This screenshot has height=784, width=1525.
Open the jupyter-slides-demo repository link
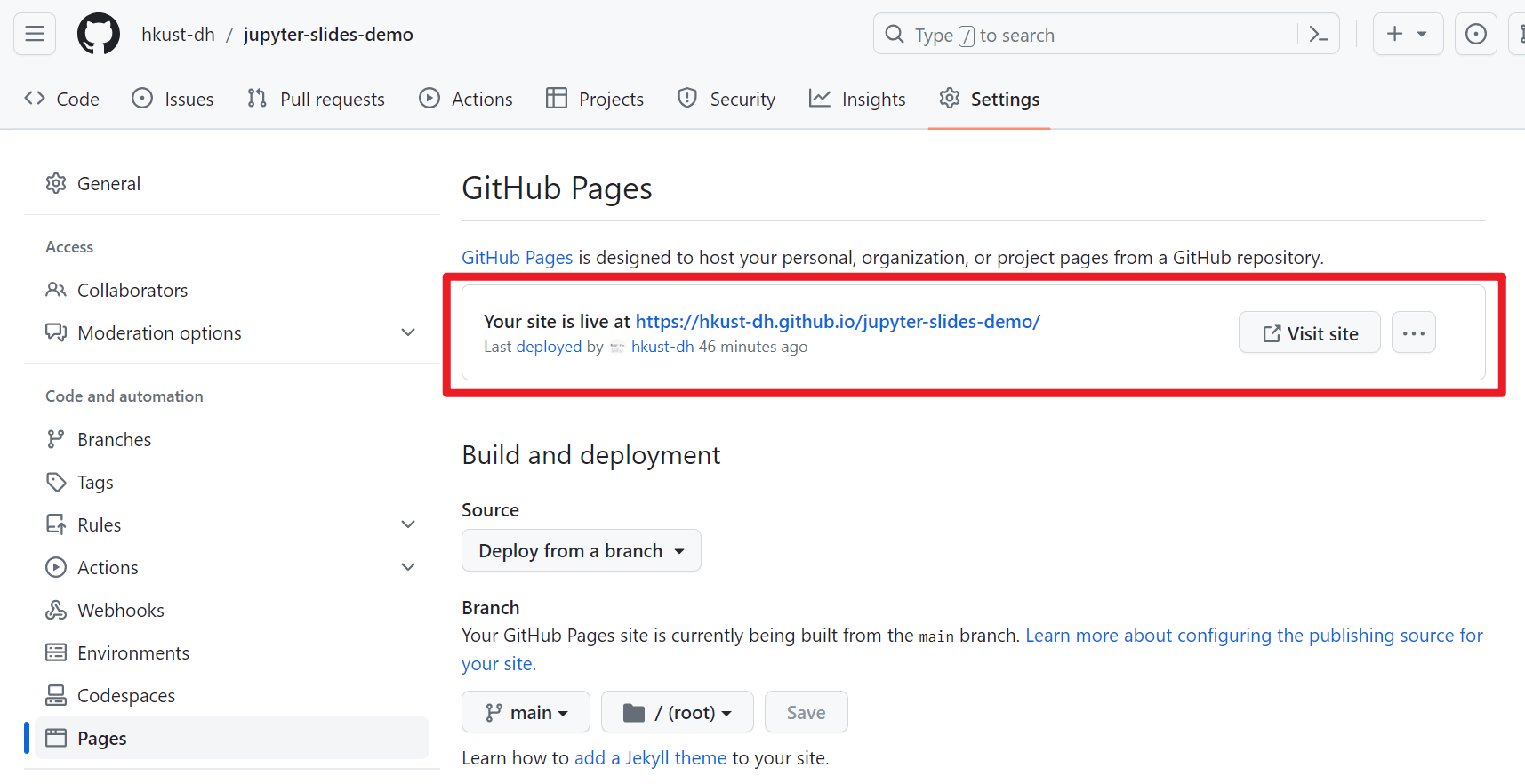(328, 35)
